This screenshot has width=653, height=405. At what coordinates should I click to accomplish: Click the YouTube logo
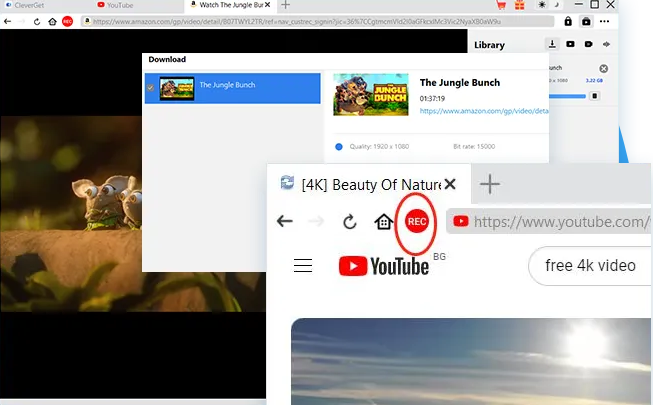click(x=384, y=266)
